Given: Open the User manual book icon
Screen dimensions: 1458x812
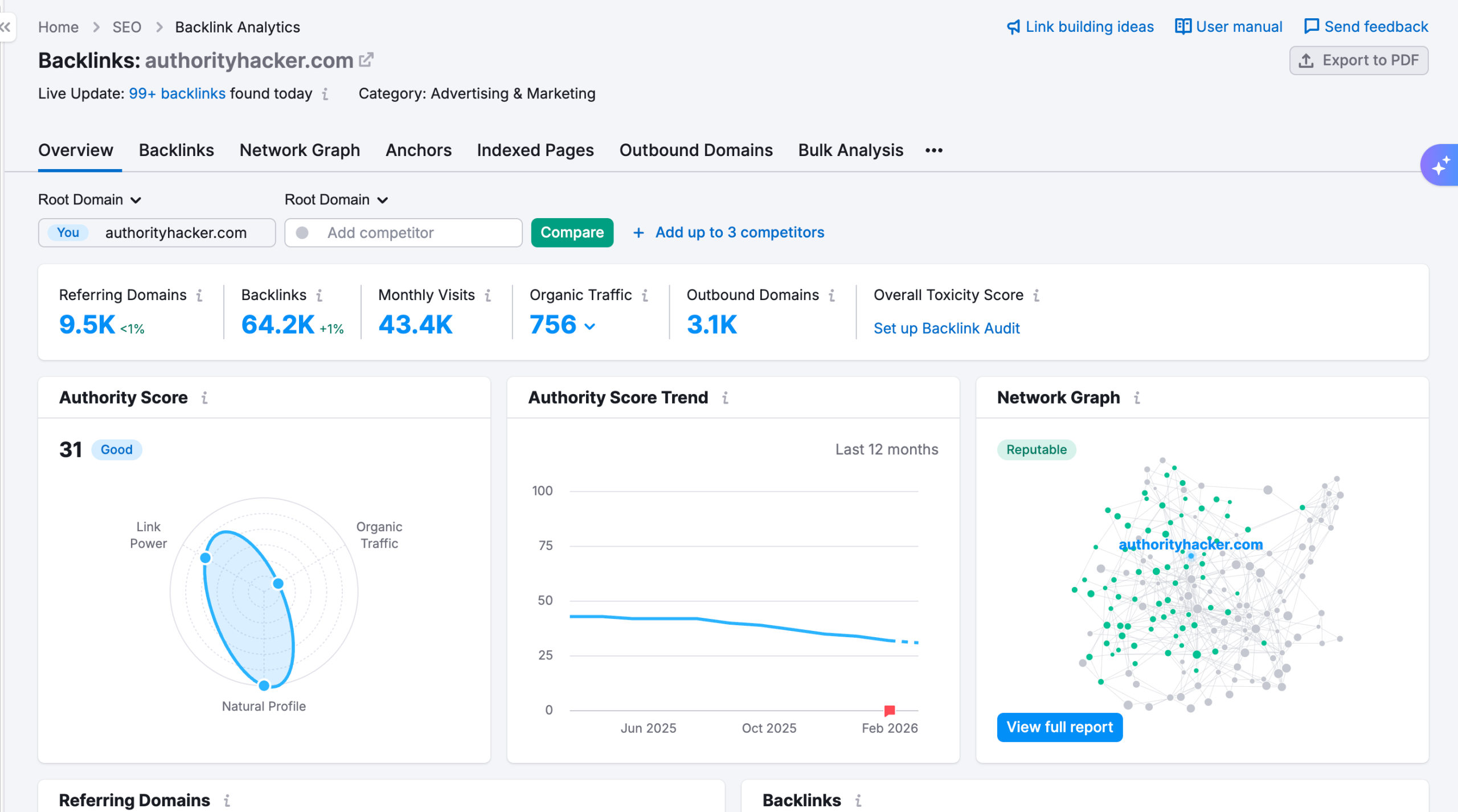Looking at the screenshot, I should tap(1183, 26).
